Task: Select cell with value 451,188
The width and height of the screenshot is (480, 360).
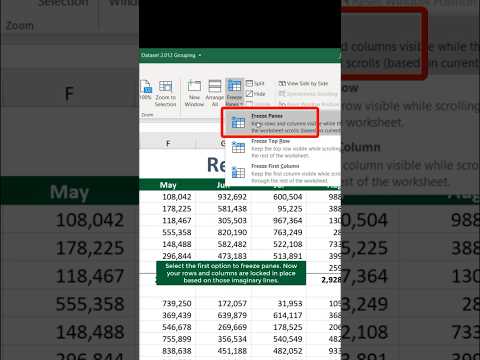Action: tap(225, 351)
